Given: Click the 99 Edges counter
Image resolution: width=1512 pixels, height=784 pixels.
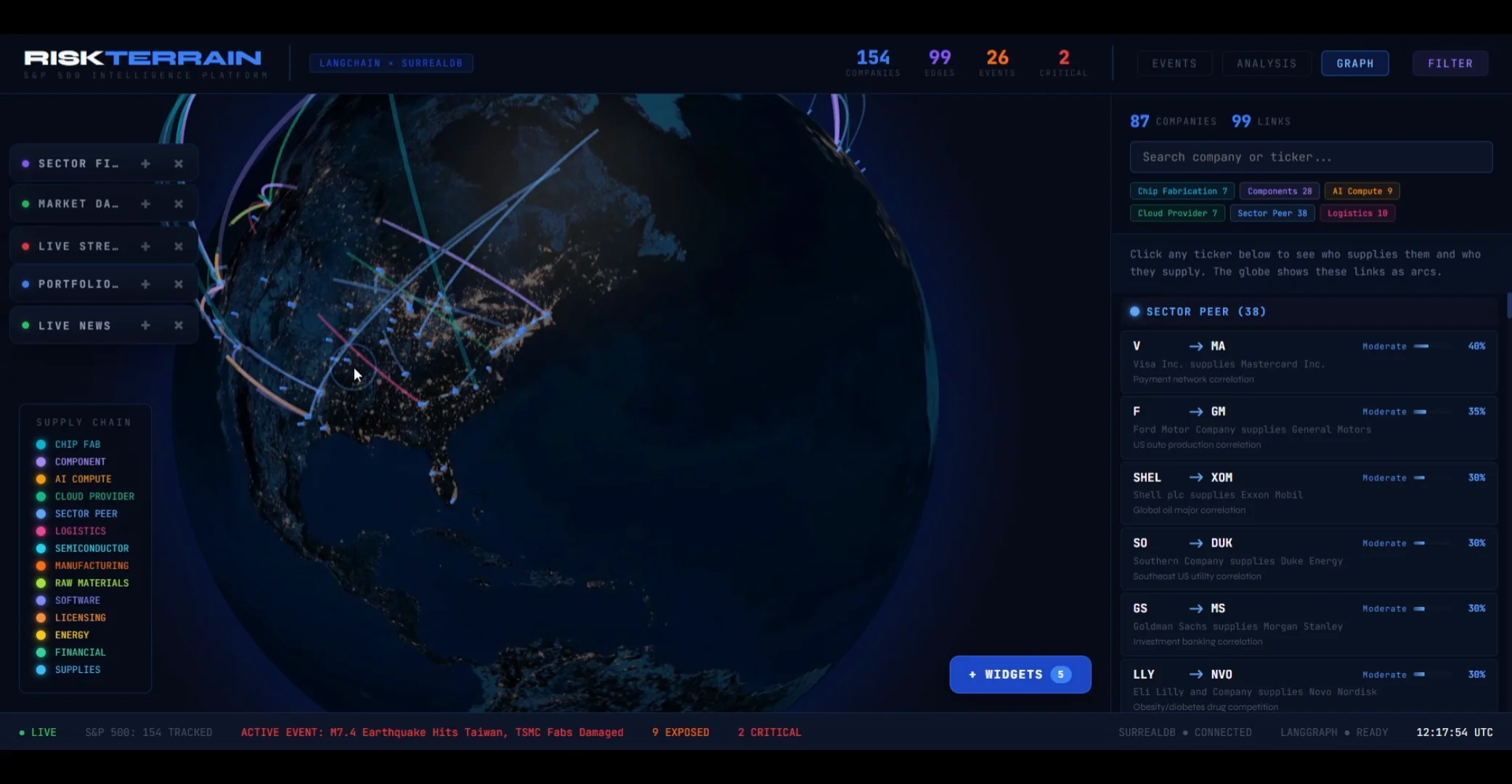Looking at the screenshot, I should click(x=940, y=62).
